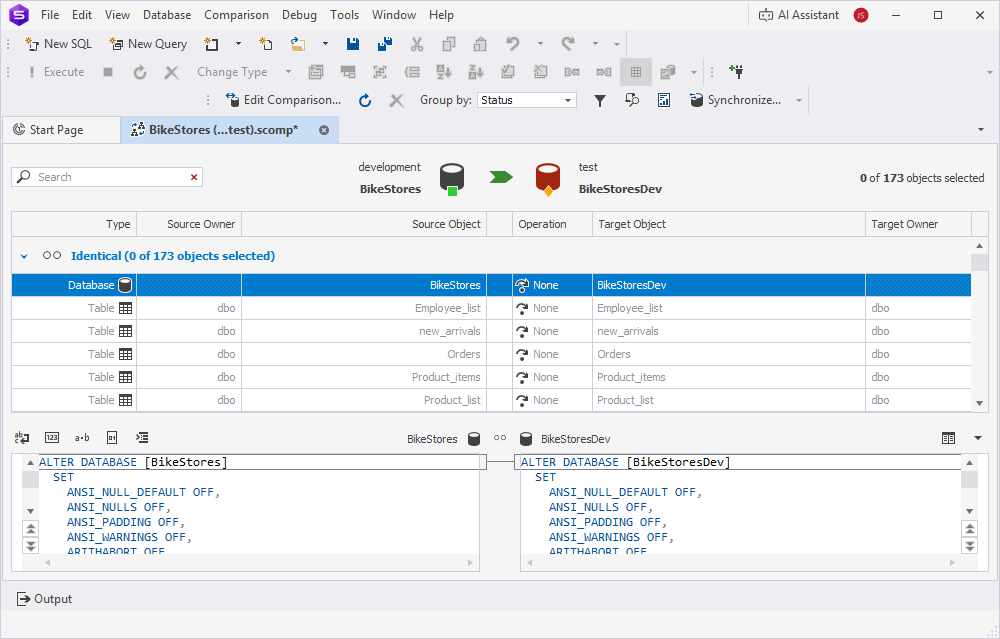The image size is (1000, 639).
Task: Select the Orders table row
Action: tap(448, 354)
